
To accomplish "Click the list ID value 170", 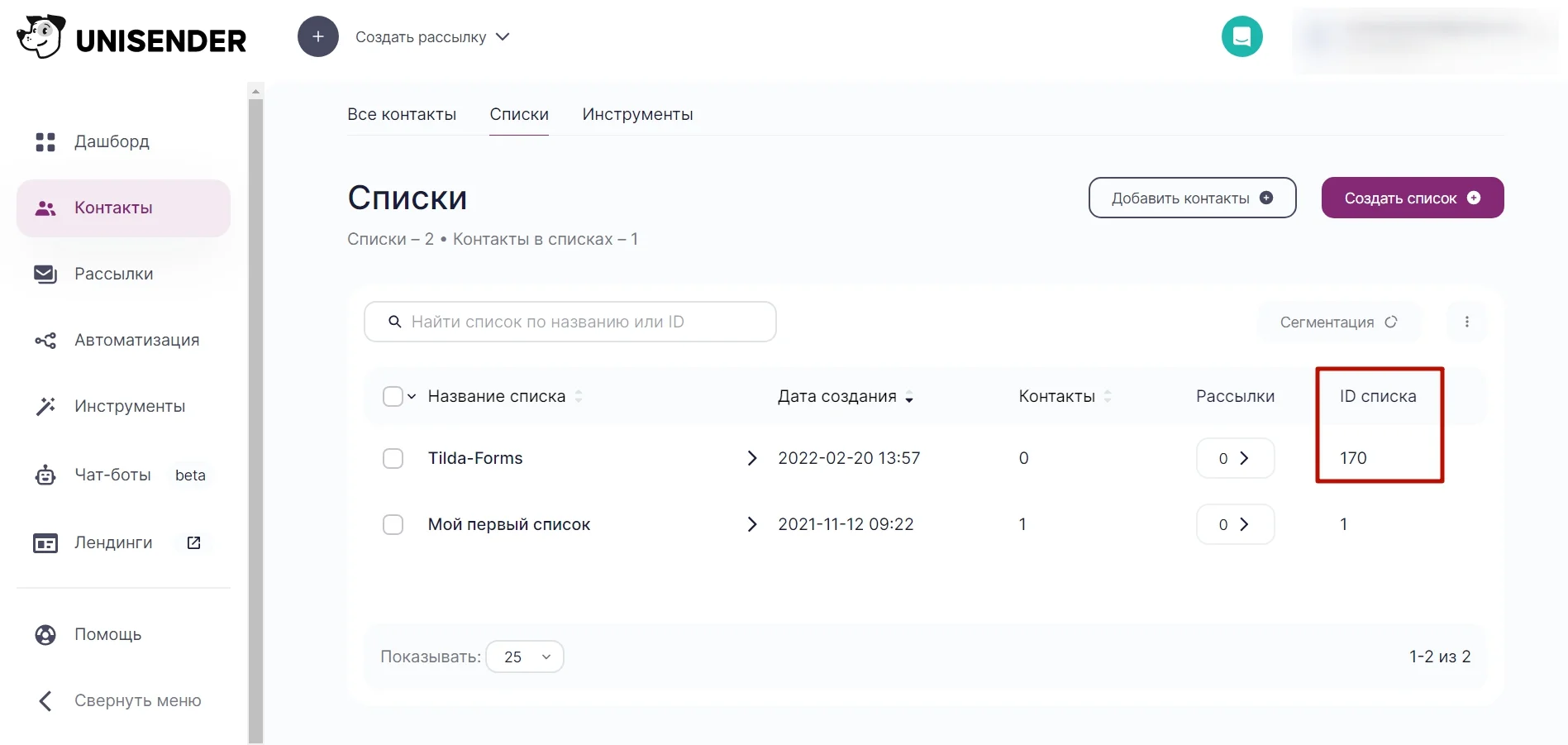I will 1353,458.
